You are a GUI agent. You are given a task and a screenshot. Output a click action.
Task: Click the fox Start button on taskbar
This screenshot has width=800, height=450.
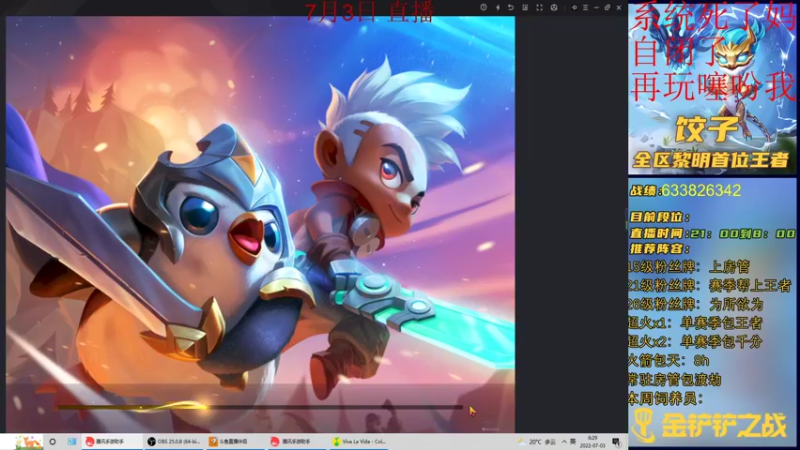tap(28, 442)
